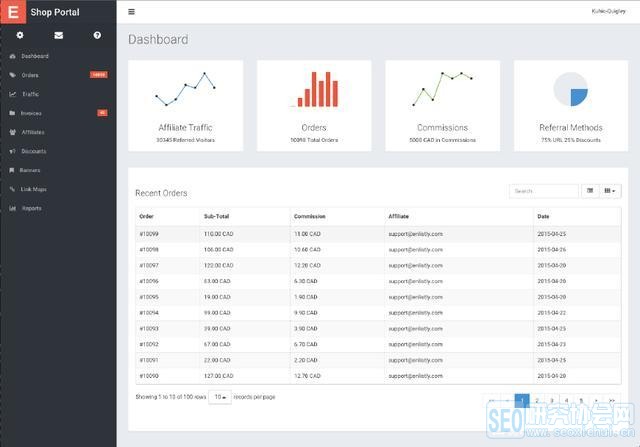This screenshot has width=640, height=447.
Task: Open Orders in the sidebar
Action: pos(30,75)
